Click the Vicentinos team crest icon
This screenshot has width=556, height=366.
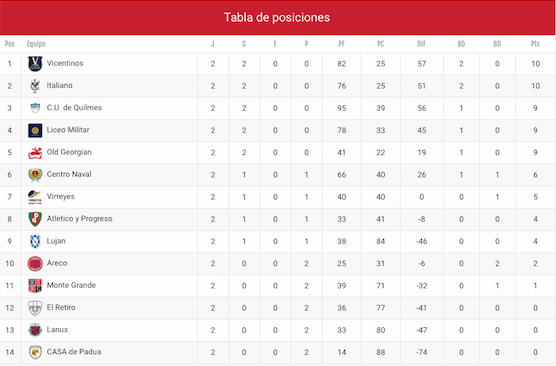pos(35,64)
